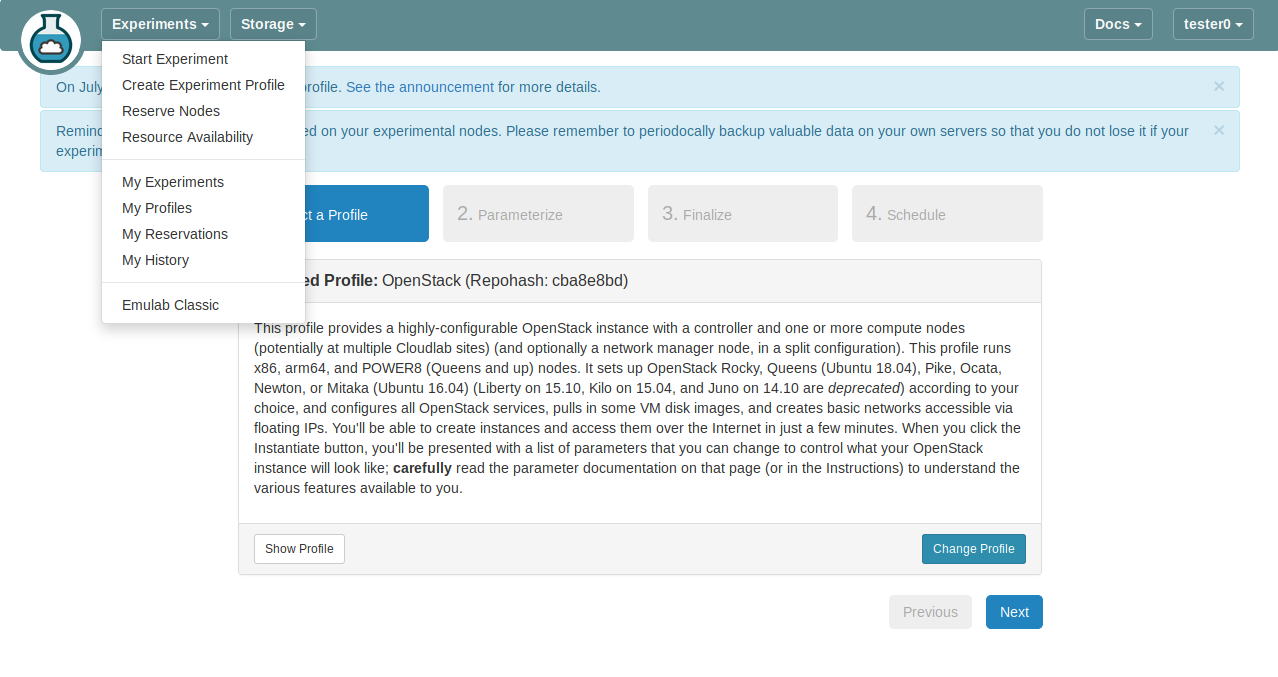
Task: Click Emulab Classic menu item
Action: [x=170, y=305]
